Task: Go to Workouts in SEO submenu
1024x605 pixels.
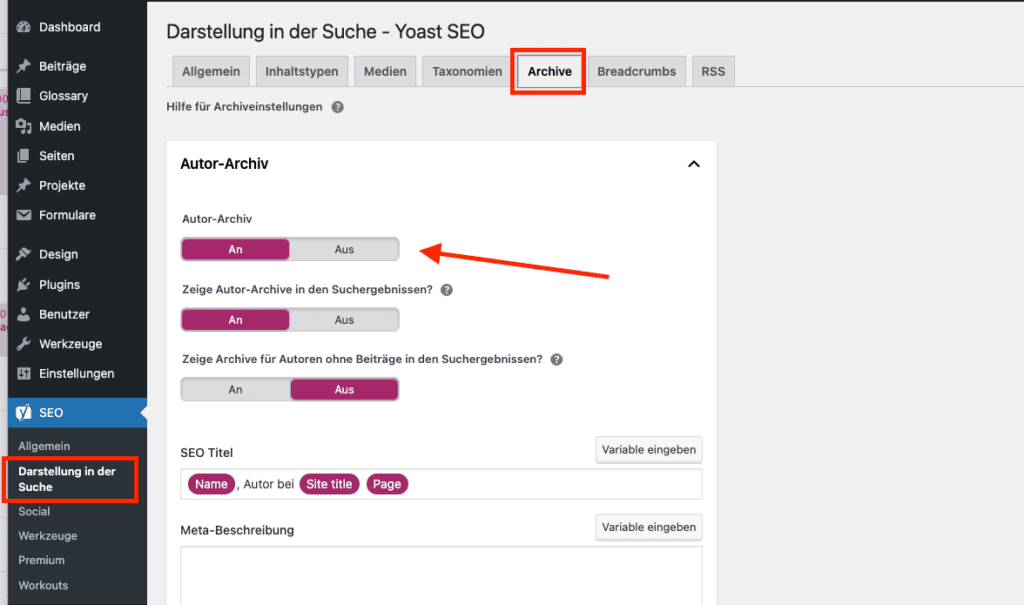Action: click(43, 585)
